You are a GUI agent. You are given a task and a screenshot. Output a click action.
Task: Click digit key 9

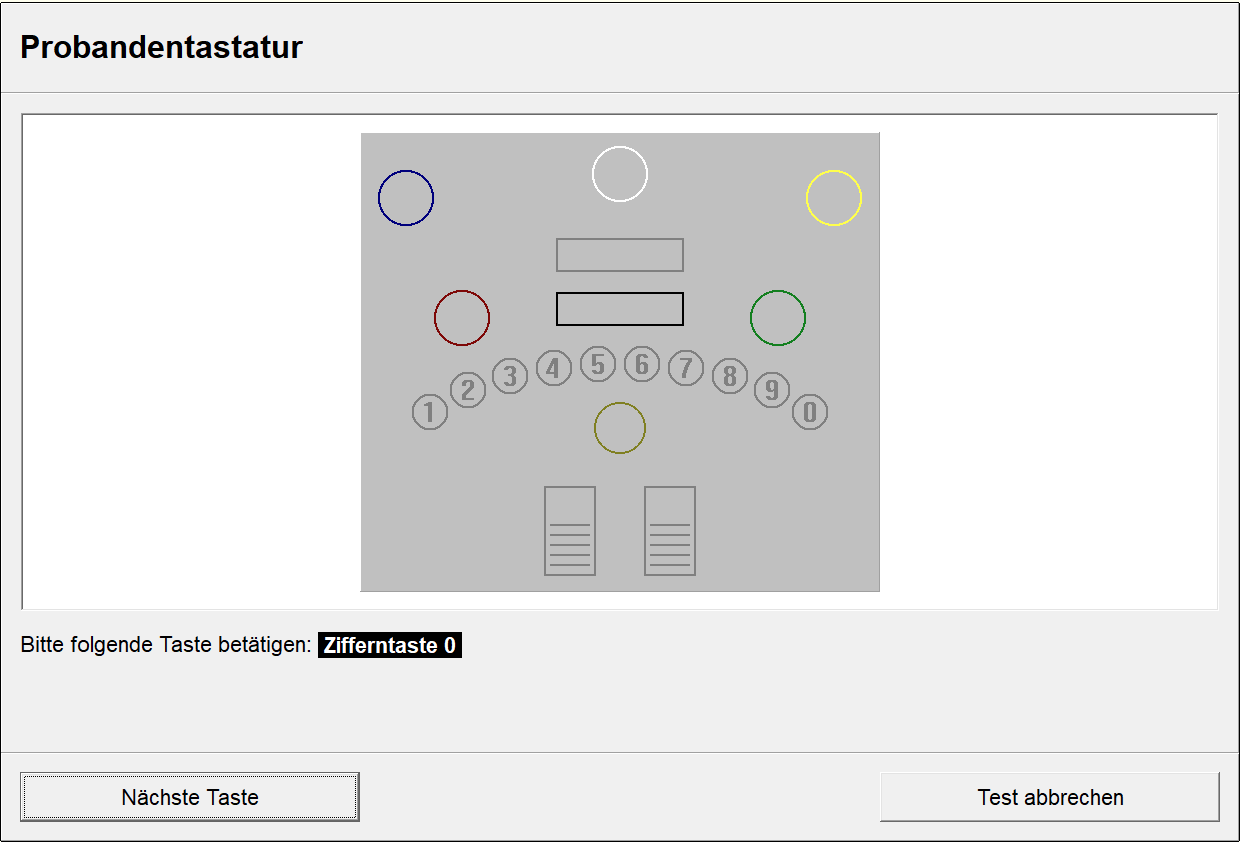click(x=772, y=389)
